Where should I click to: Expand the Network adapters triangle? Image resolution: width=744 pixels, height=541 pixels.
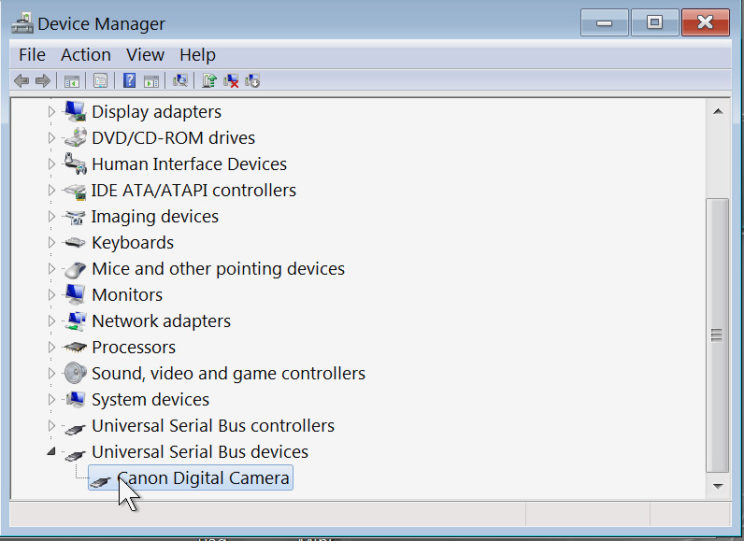pyautogui.click(x=51, y=321)
